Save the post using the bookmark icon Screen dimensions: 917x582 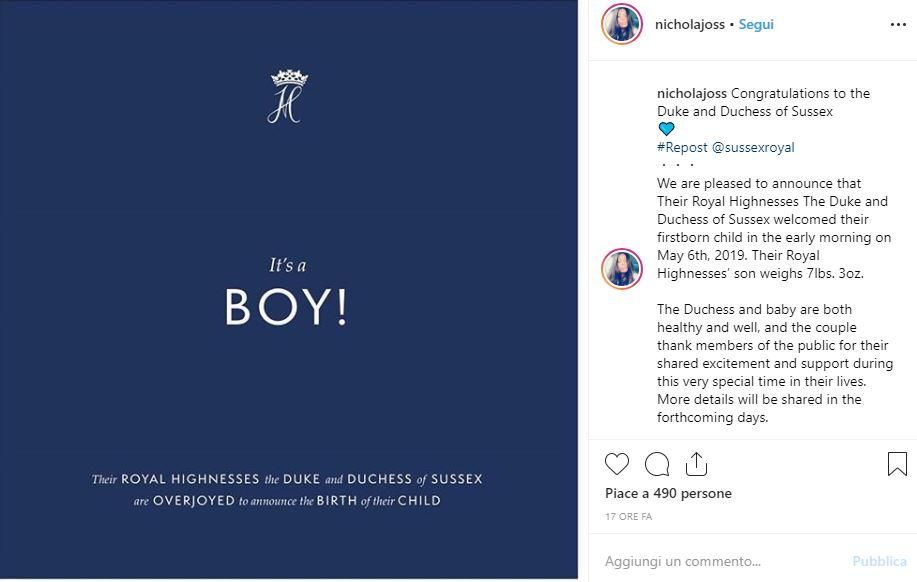click(897, 463)
